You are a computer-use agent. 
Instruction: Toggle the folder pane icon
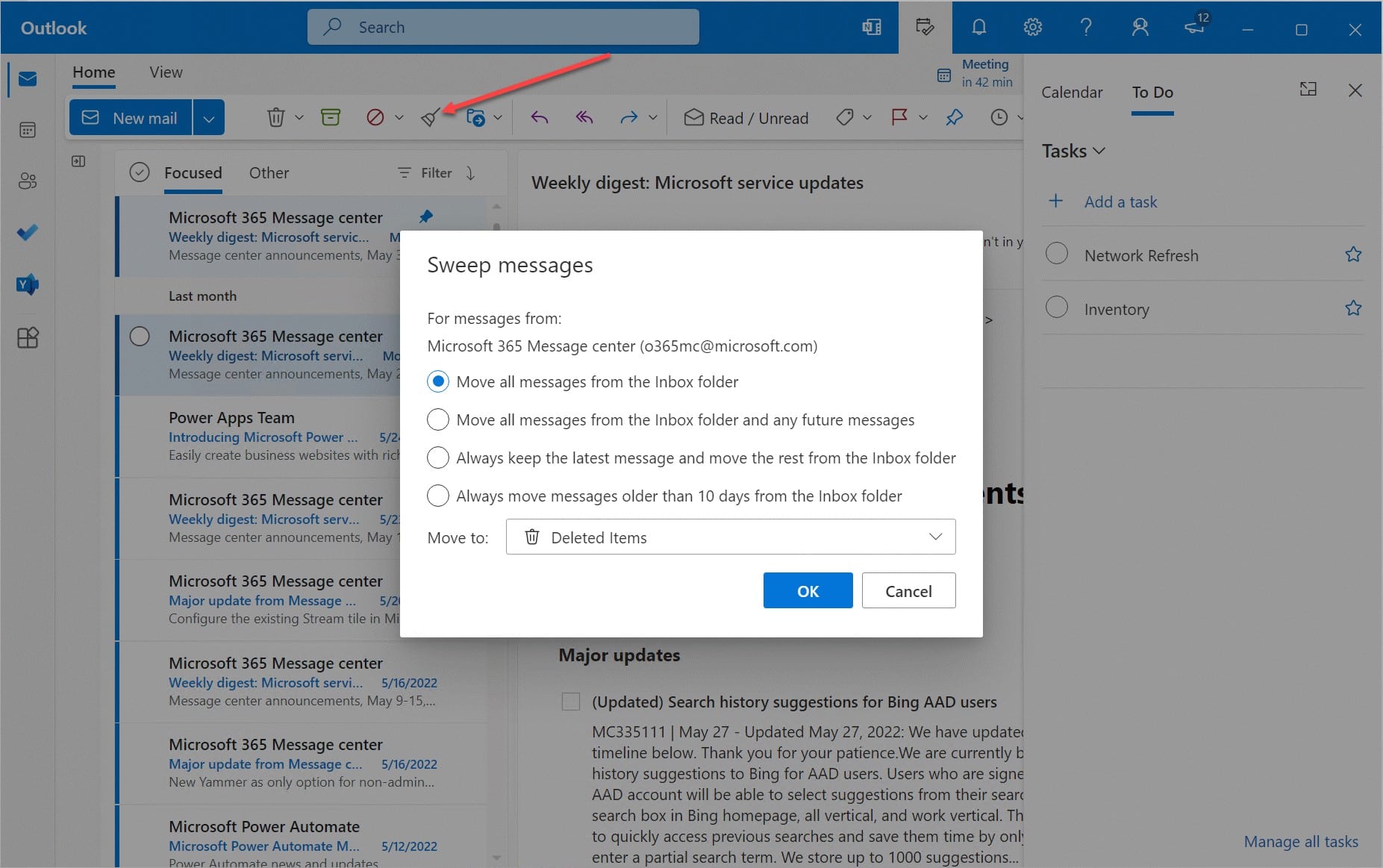tap(78, 161)
